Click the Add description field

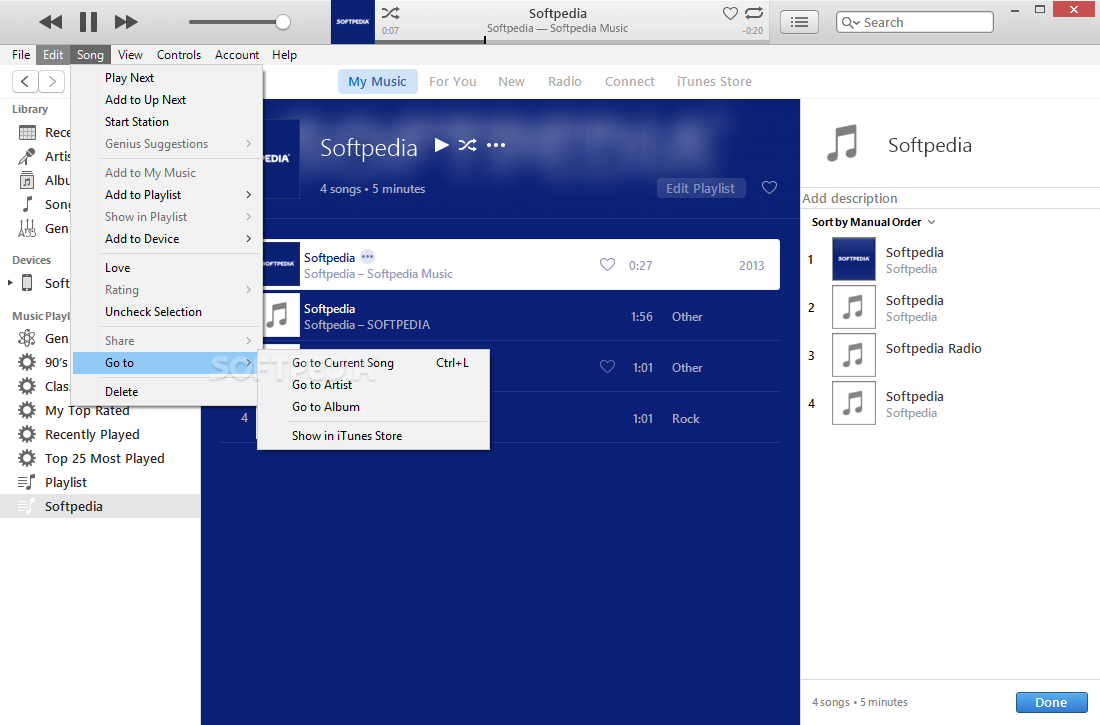951,198
